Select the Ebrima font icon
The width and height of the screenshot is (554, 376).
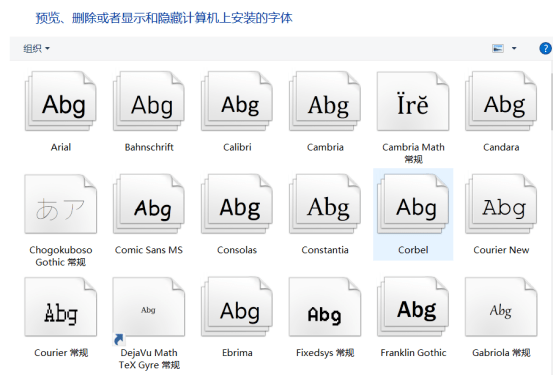[237, 307]
